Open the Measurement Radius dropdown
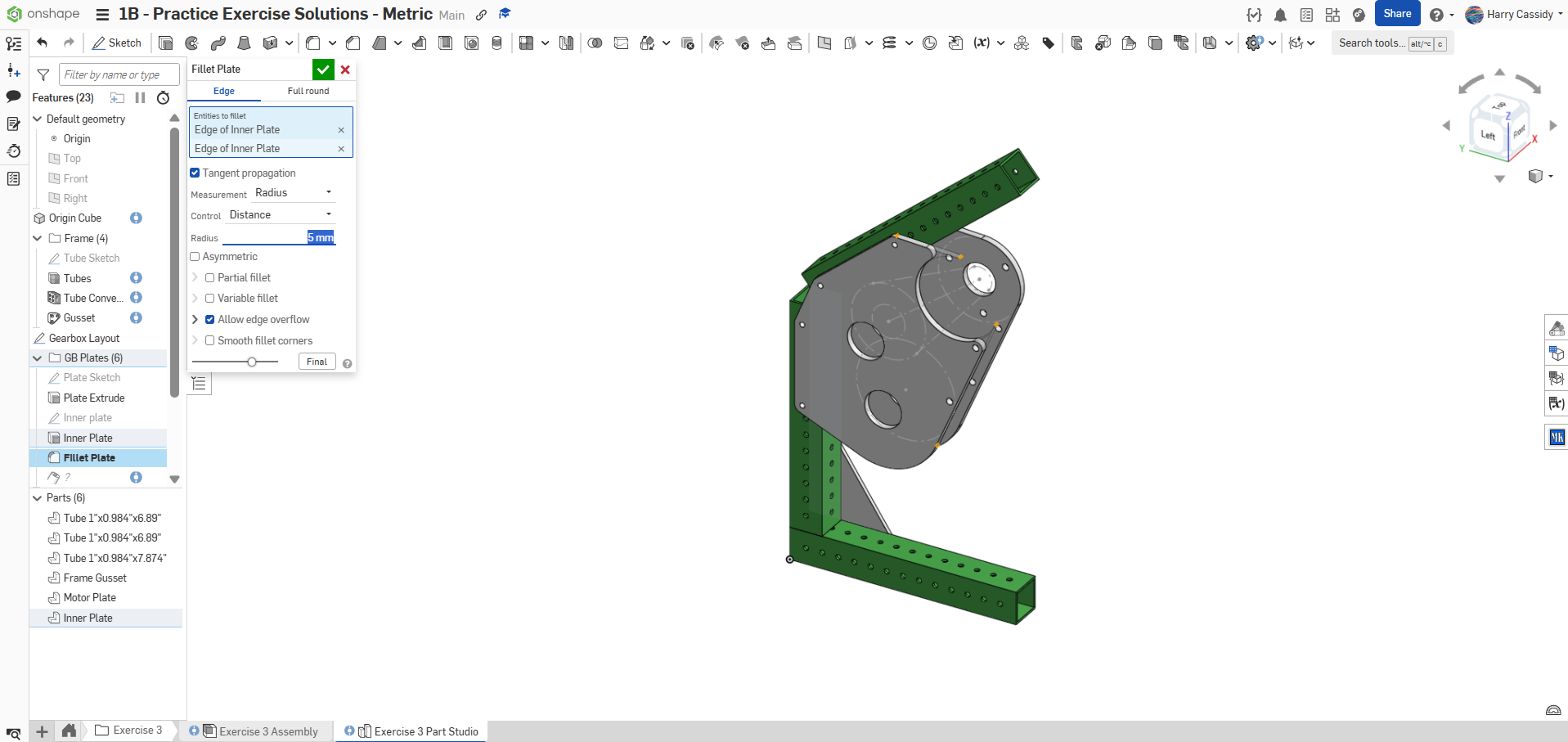The image size is (1568, 742). (293, 193)
